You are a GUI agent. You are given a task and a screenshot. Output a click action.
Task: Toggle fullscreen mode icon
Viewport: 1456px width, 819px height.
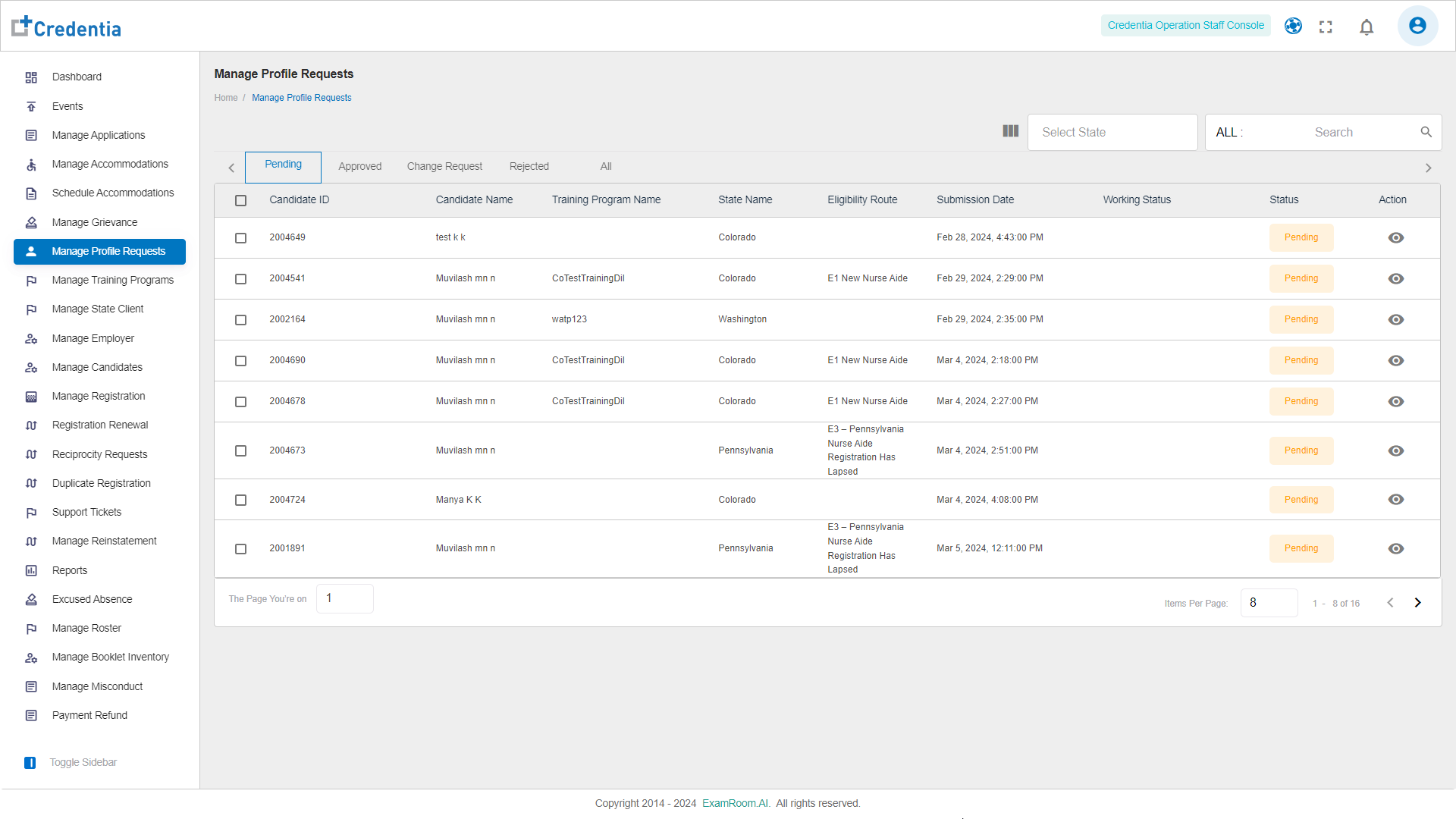(1326, 27)
